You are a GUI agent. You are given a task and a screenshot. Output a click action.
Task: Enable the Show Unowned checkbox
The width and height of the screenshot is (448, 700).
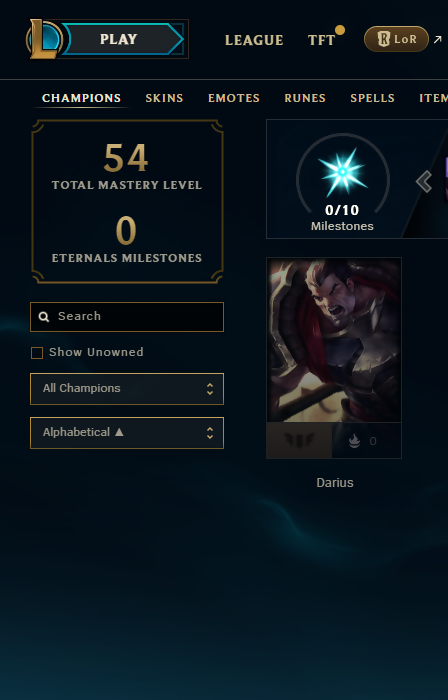(x=37, y=353)
